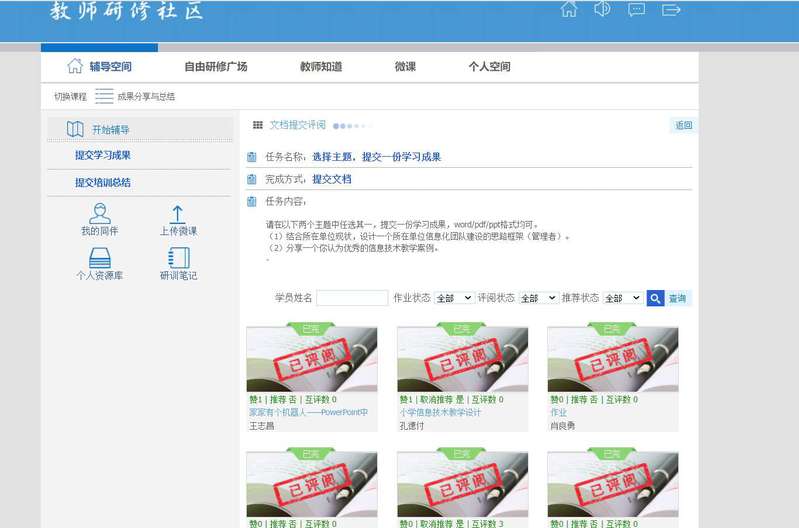799x528 pixels.
Task: Click the grid icon before 文档提交评阅
Action: pyautogui.click(x=258, y=125)
